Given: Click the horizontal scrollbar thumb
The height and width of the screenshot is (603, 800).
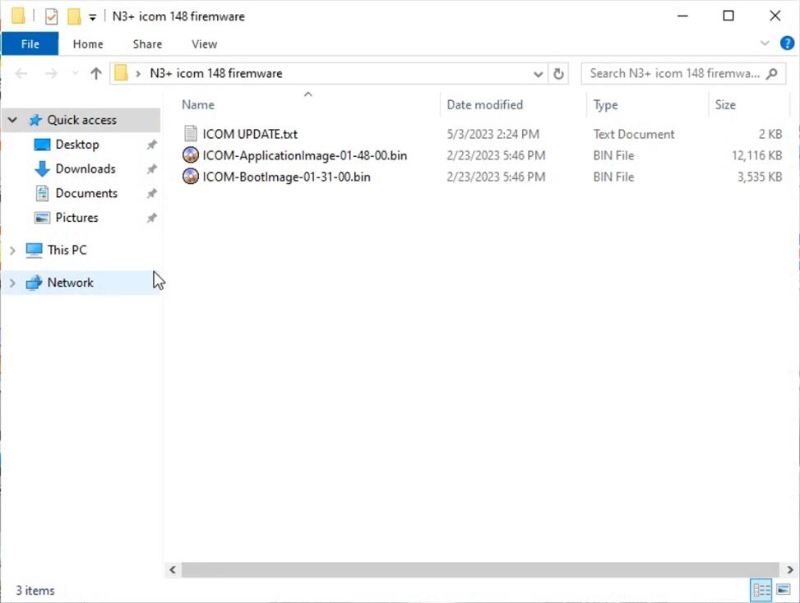Looking at the screenshot, I should coord(480,570).
